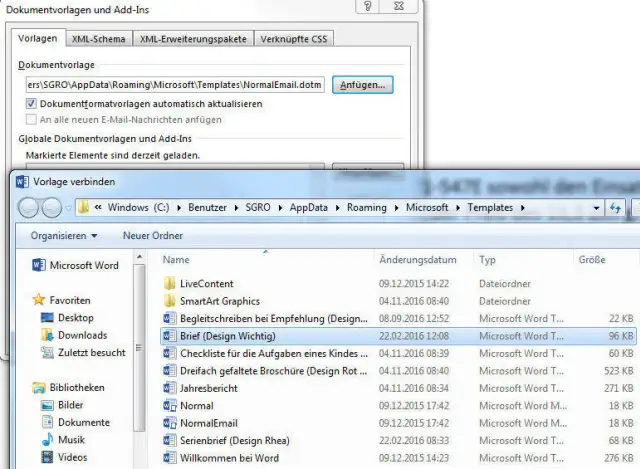This screenshot has height=469, width=640.
Task: Click the Anfügen... button
Action: coord(362,85)
